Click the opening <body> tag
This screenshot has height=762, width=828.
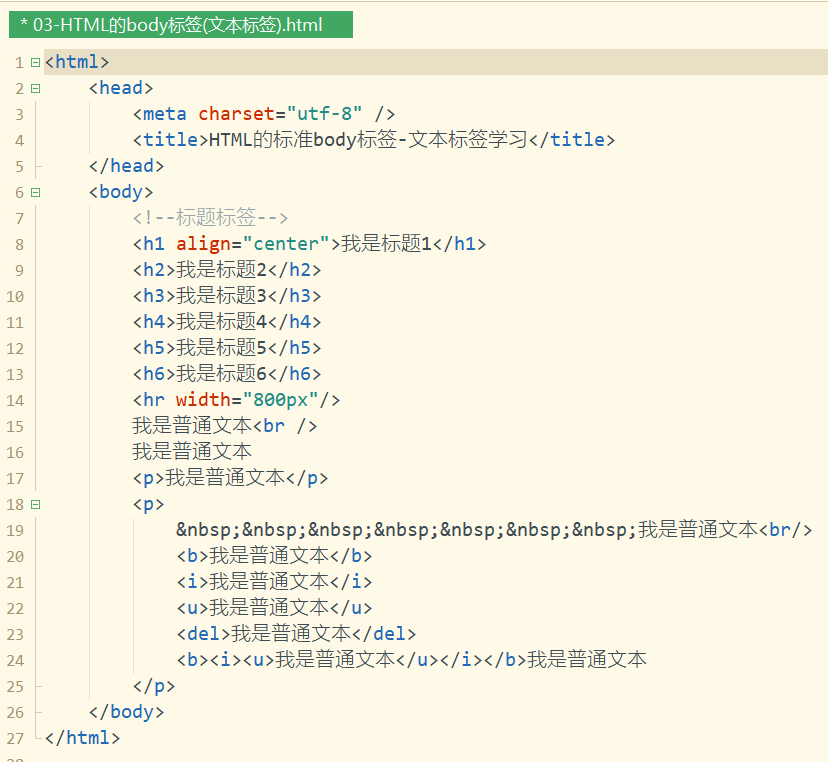(x=121, y=192)
